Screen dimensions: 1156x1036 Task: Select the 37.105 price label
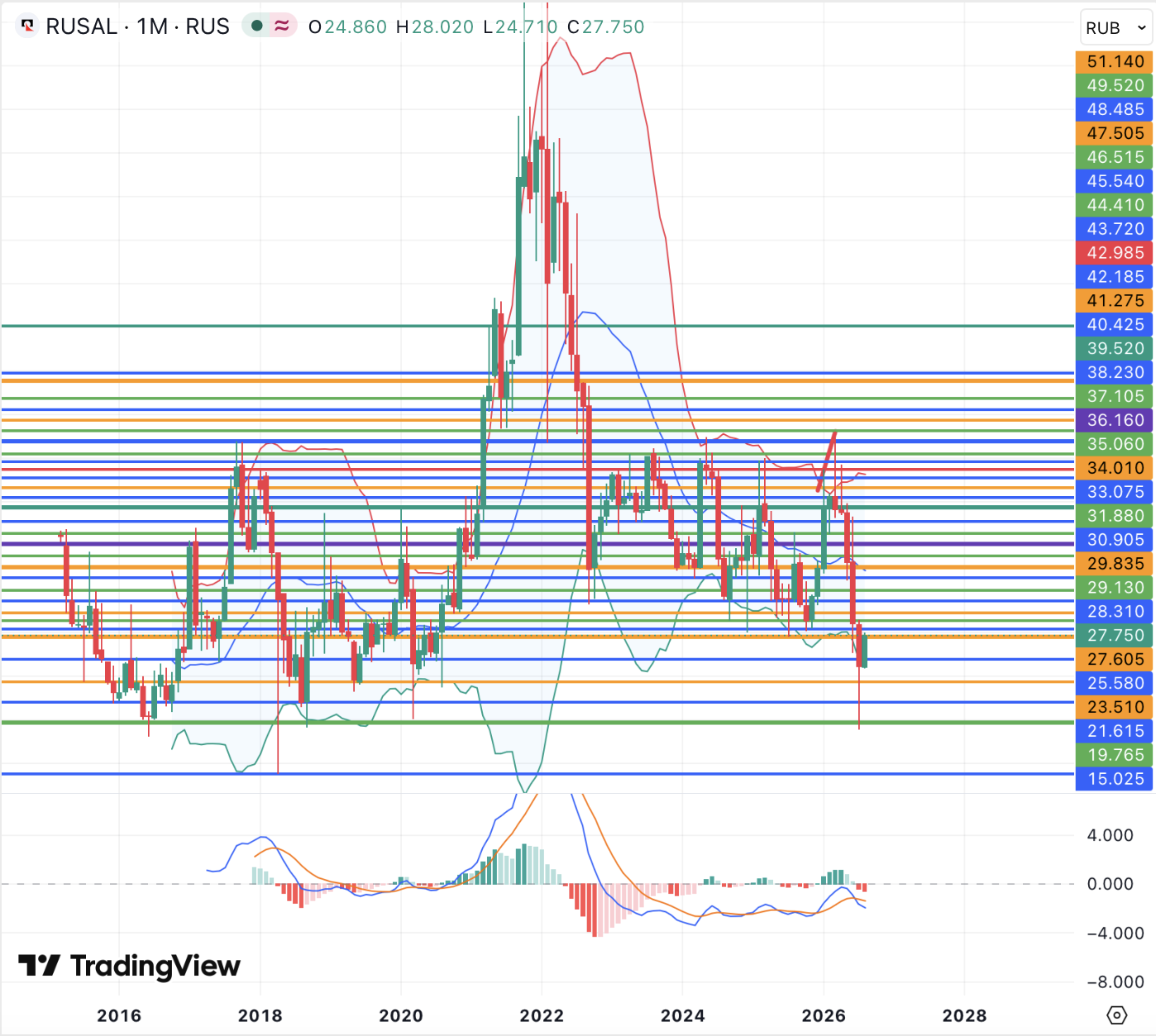[1114, 398]
